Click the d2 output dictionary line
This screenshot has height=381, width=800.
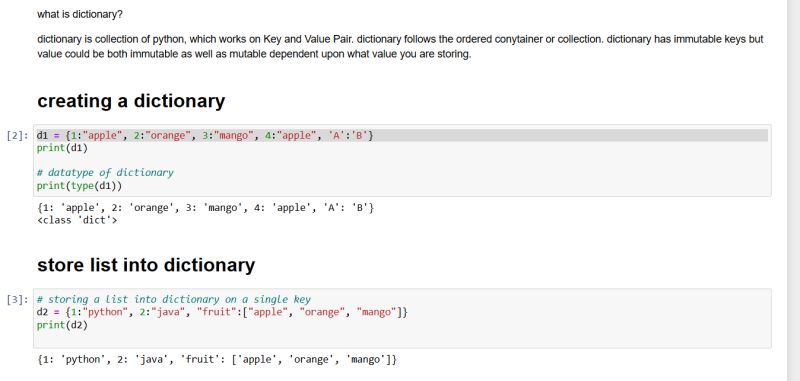pos(217,360)
